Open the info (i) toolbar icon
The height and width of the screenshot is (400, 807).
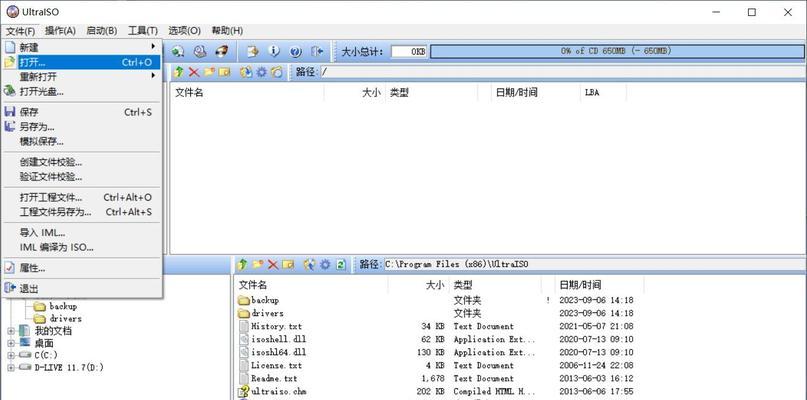[274, 51]
